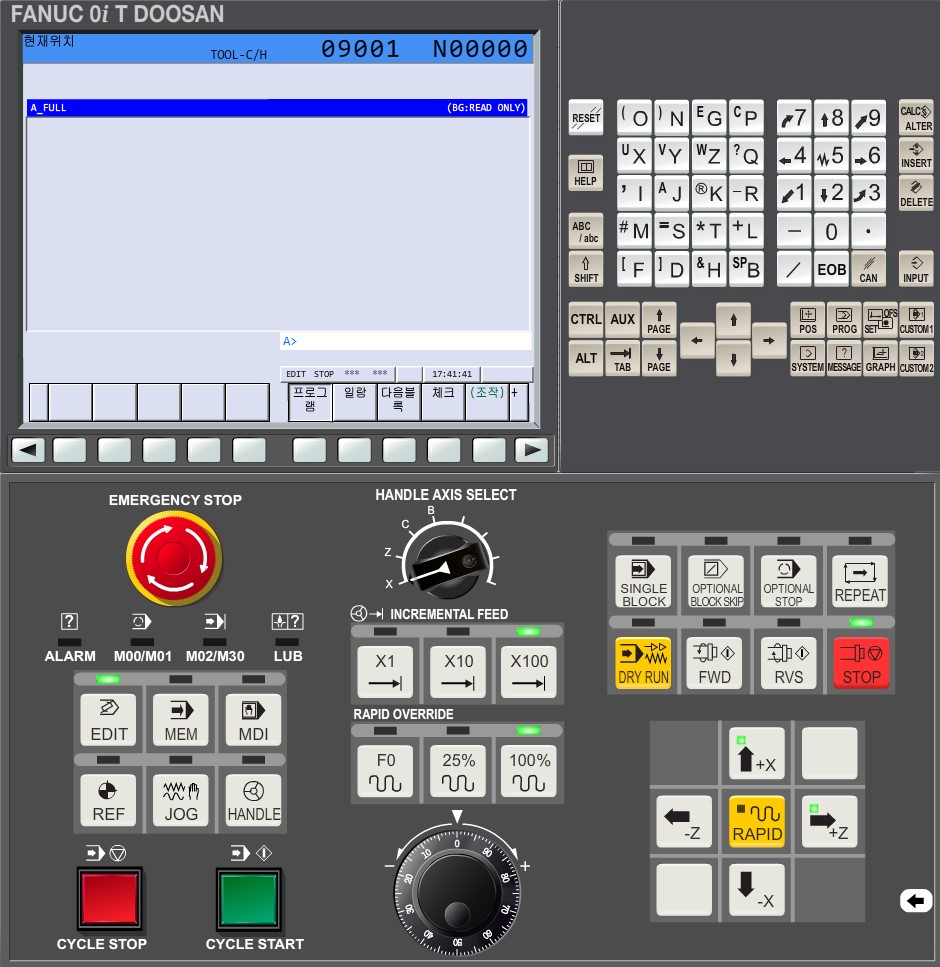Click the red spindle STOP button
Image resolution: width=940 pixels, height=967 pixels.
[861, 663]
